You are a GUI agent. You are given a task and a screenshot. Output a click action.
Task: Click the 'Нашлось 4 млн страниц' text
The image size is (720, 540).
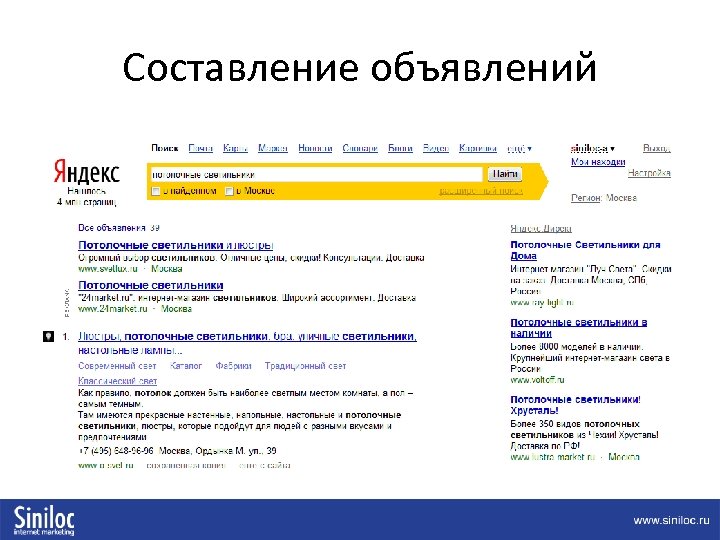[87, 196]
